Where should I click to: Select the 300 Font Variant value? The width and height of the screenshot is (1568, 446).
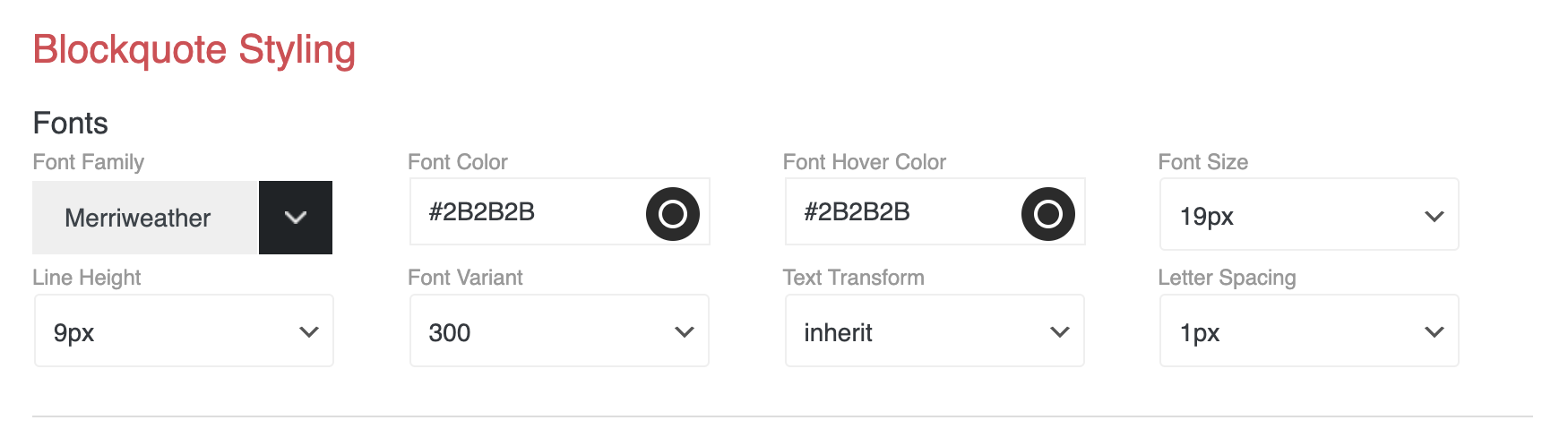(450, 332)
